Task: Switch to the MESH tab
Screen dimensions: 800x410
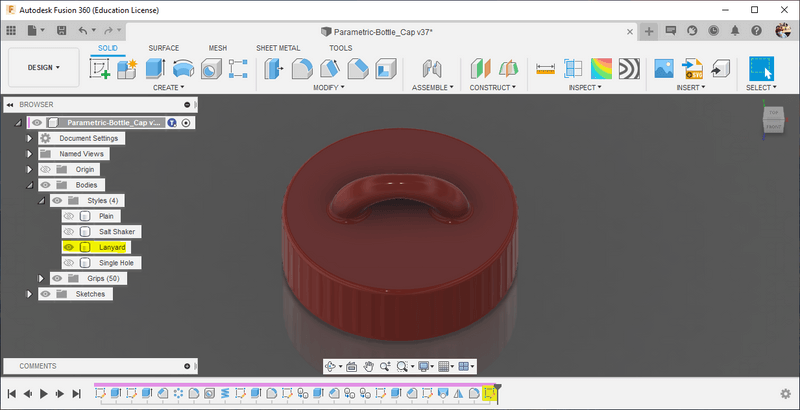Action: coord(218,48)
